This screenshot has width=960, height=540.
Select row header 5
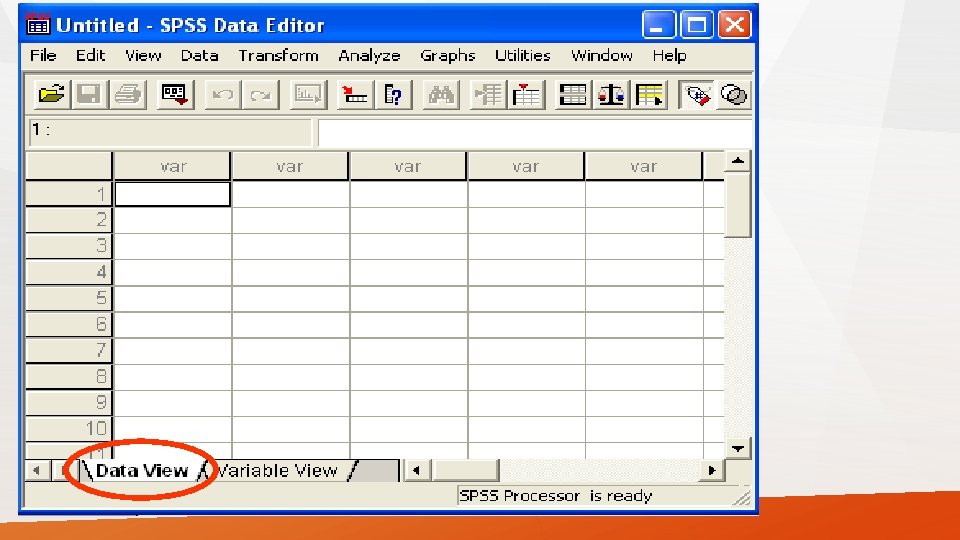[69, 298]
